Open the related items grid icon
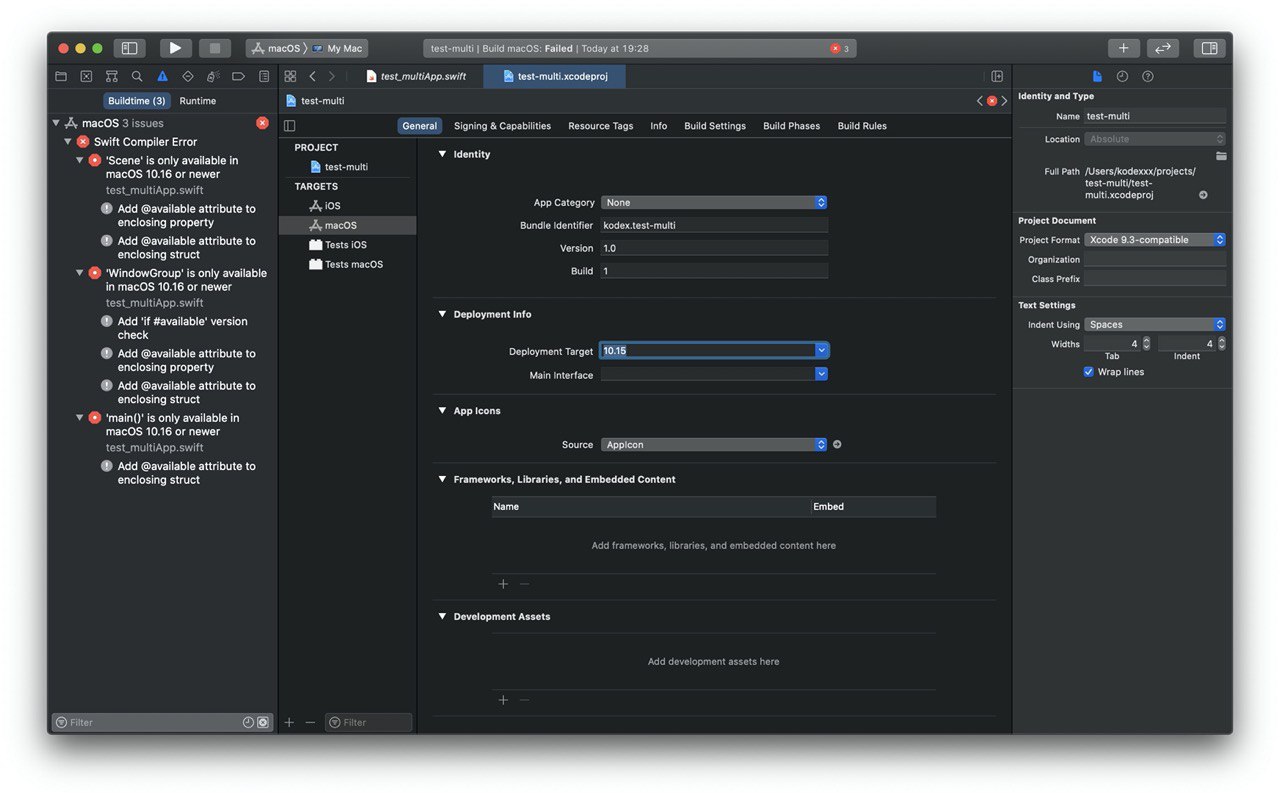The width and height of the screenshot is (1280, 797). tap(290, 76)
